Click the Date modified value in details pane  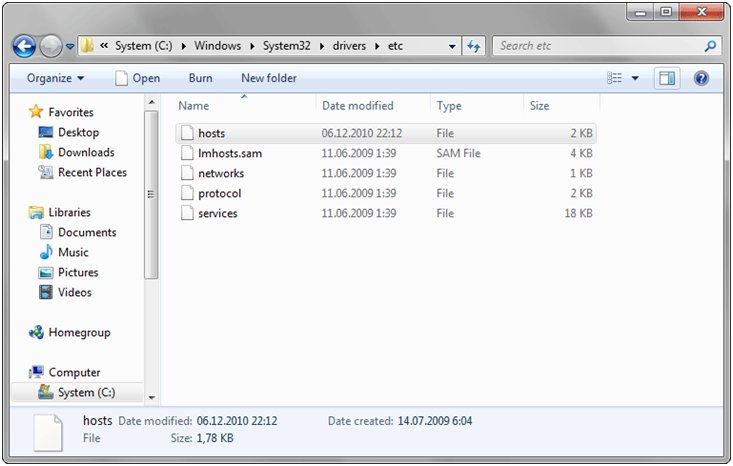click(237, 421)
